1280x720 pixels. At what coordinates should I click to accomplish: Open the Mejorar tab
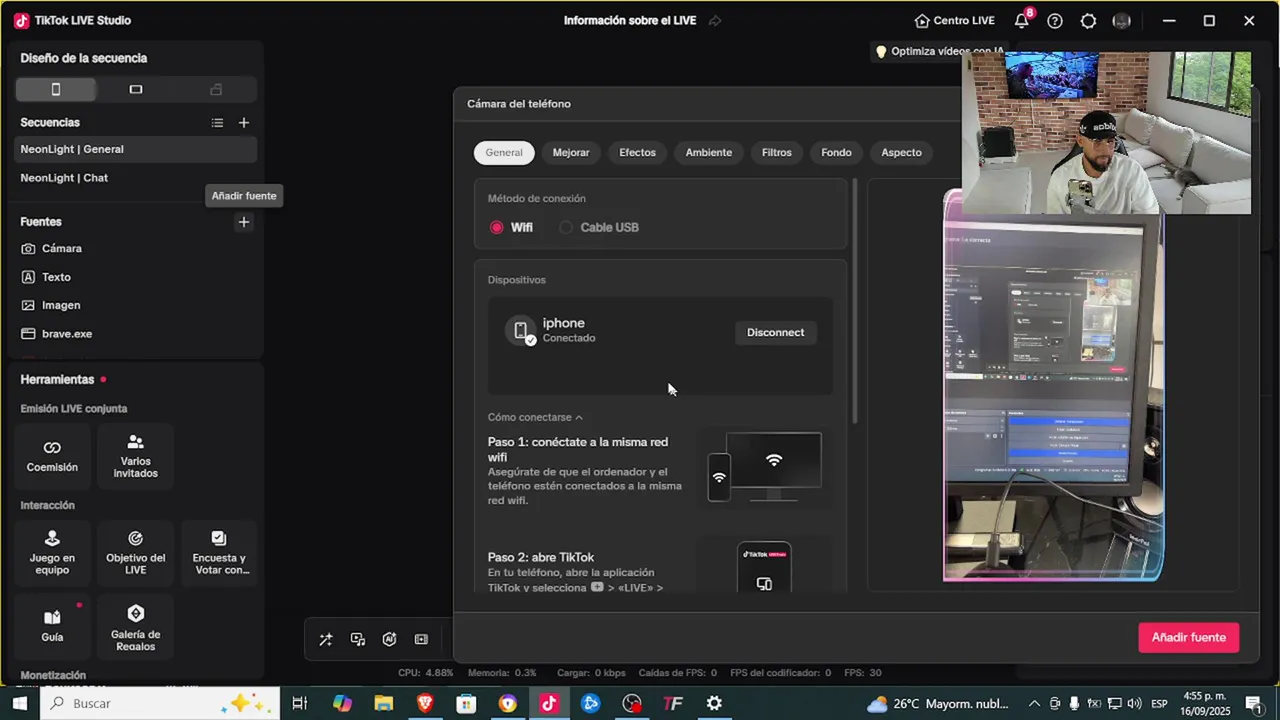571,153
